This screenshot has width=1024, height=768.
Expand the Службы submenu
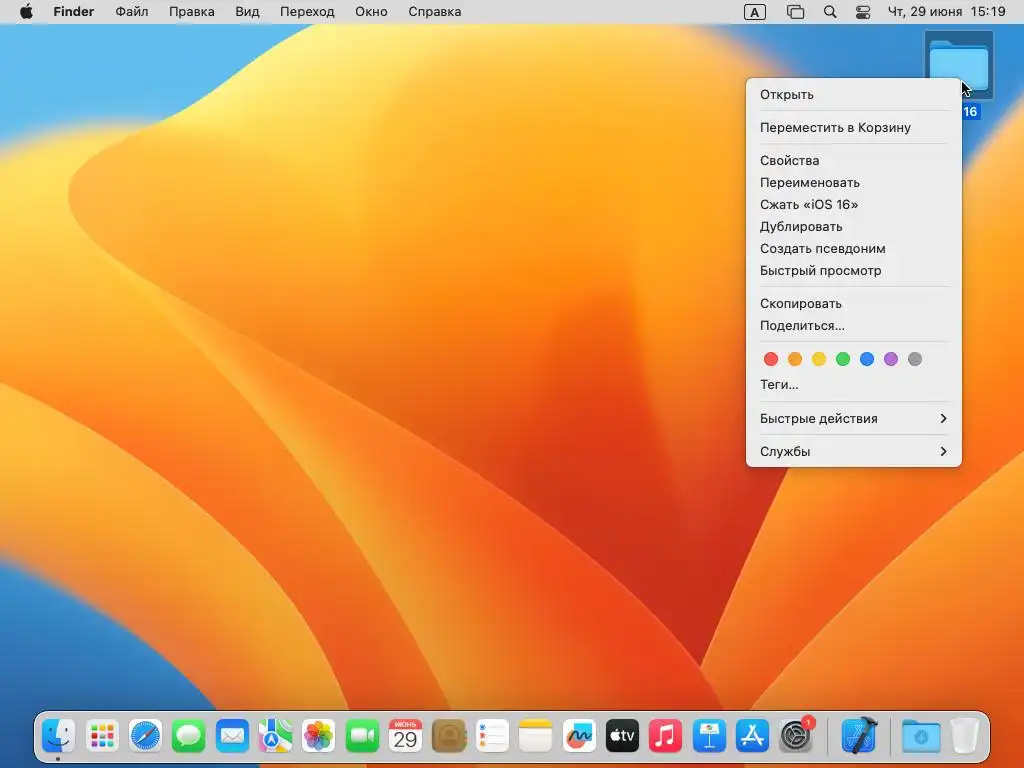point(854,451)
